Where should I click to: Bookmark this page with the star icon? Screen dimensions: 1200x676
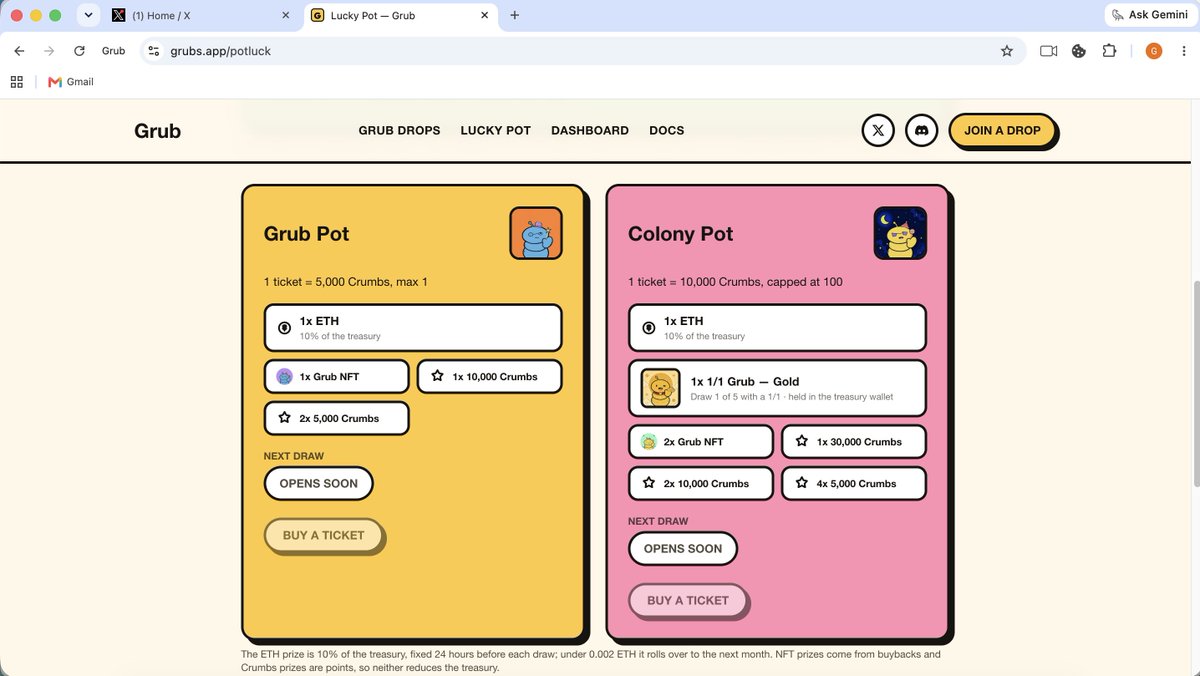pyautogui.click(x=1007, y=51)
